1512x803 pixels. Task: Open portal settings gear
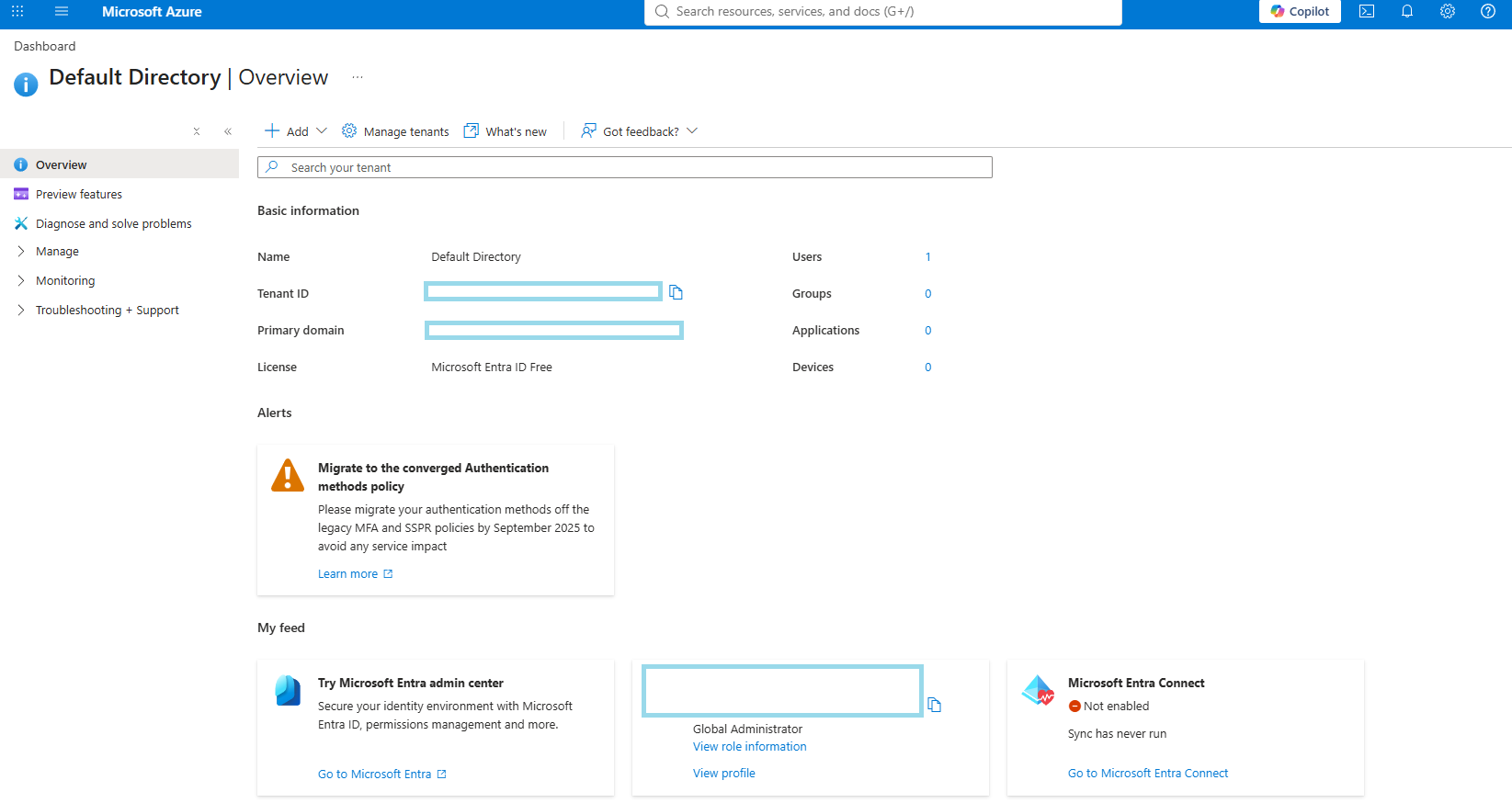[x=1448, y=11]
